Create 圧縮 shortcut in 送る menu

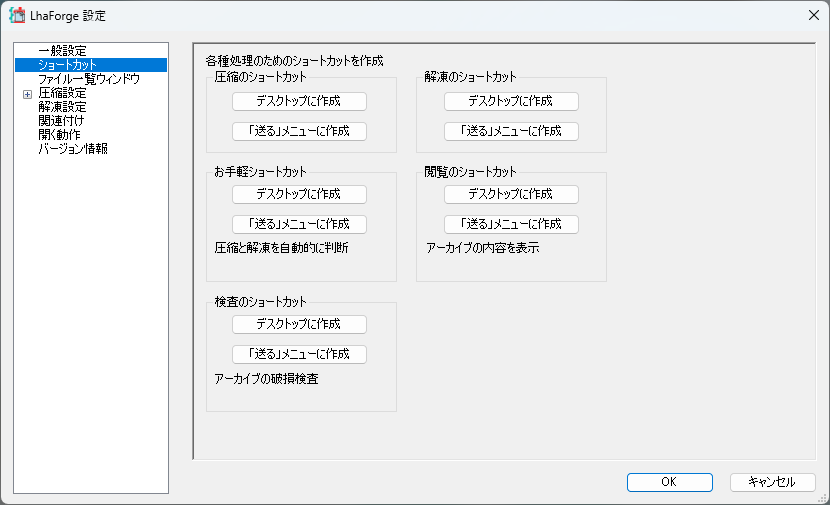[299, 131]
